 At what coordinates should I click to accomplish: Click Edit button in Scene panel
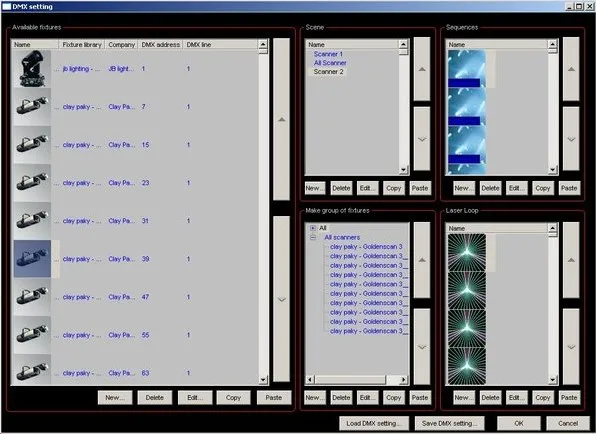[367, 188]
